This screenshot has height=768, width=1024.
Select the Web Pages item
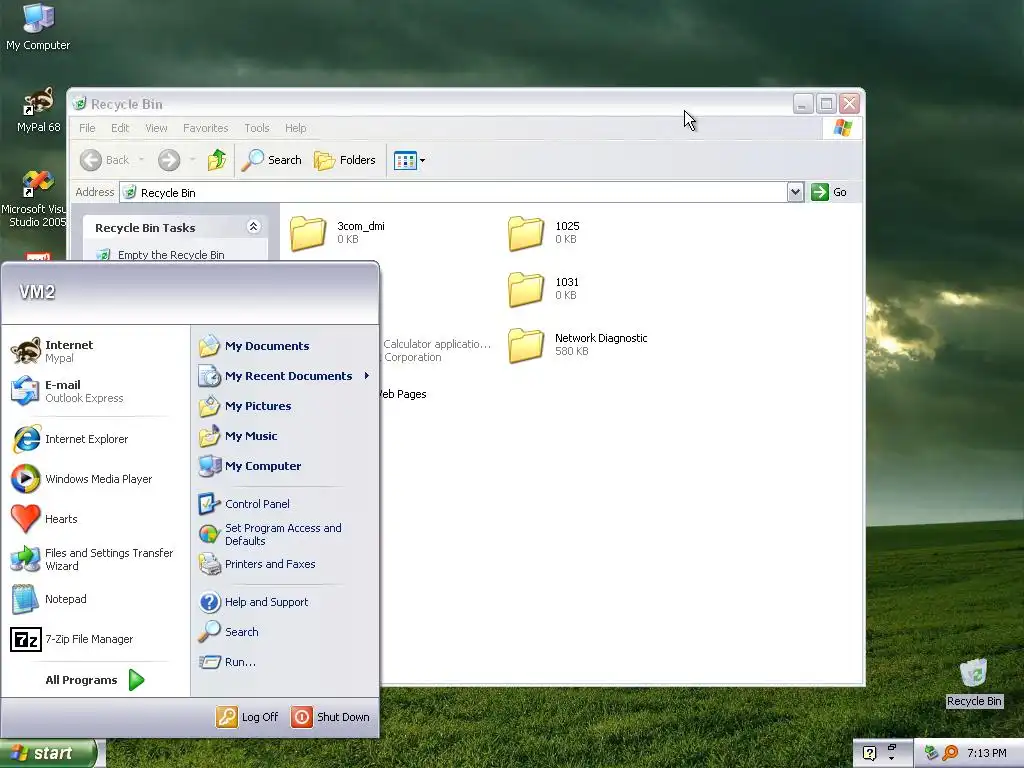403,394
